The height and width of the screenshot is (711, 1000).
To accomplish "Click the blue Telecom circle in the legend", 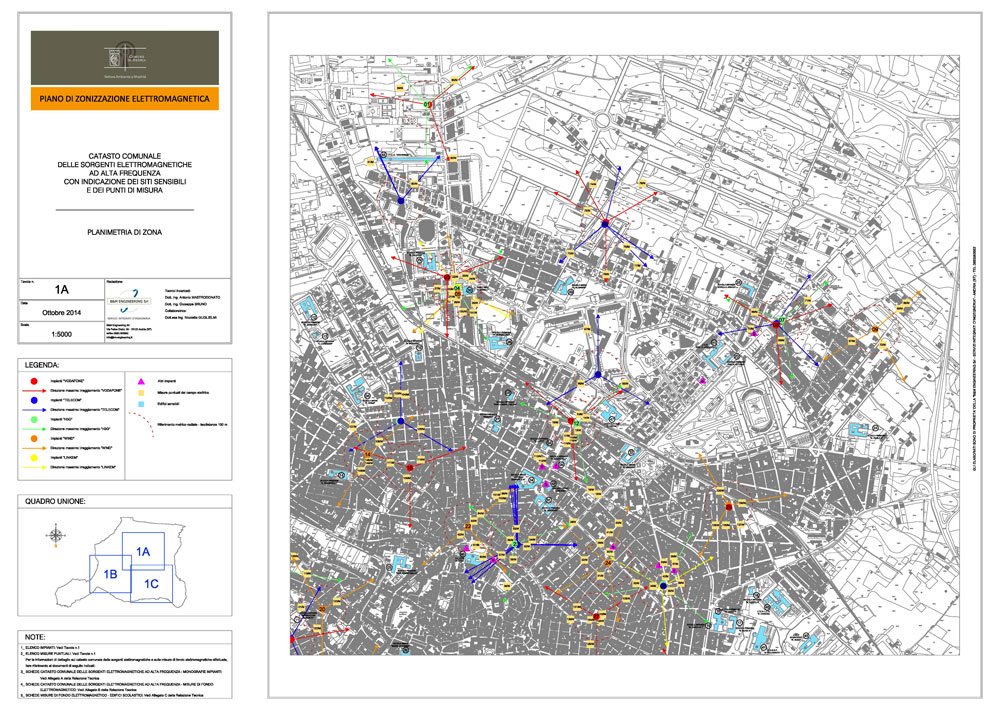I will tap(34, 400).
